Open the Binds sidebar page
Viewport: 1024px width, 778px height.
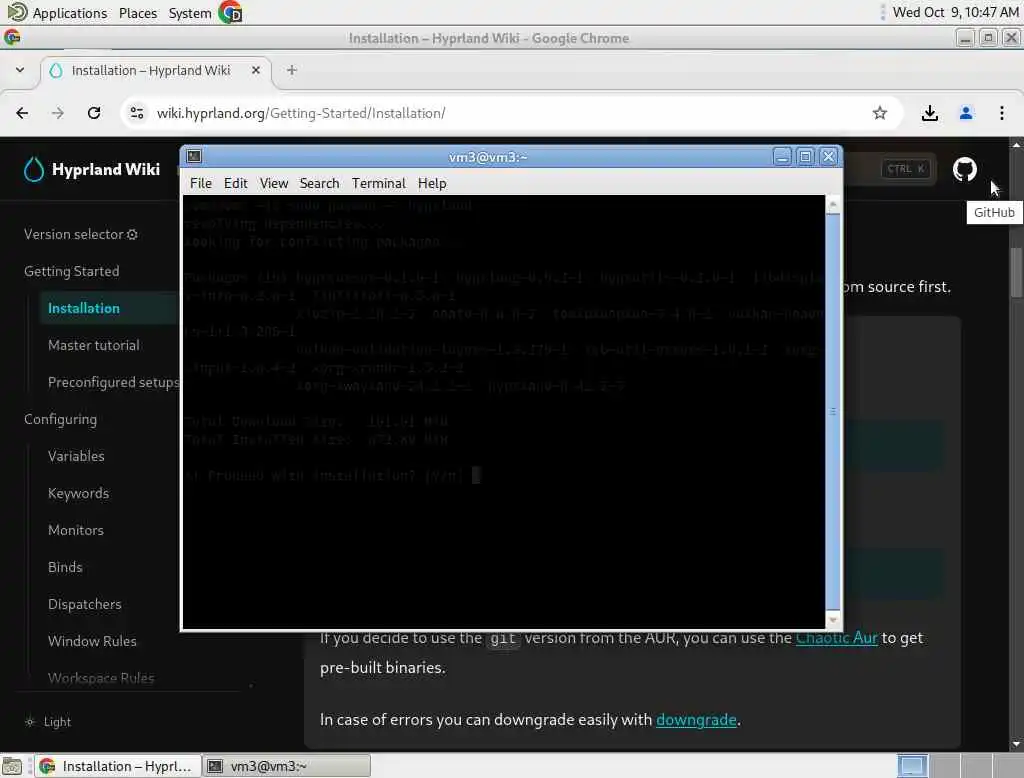pyautogui.click(x=65, y=567)
